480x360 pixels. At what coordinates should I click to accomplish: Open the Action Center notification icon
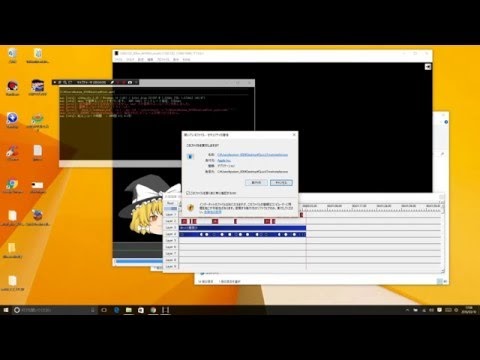coord(439,310)
